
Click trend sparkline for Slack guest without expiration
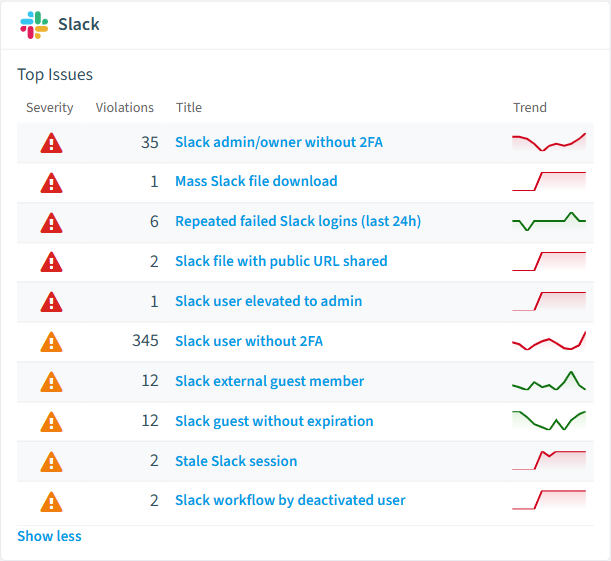coord(549,420)
